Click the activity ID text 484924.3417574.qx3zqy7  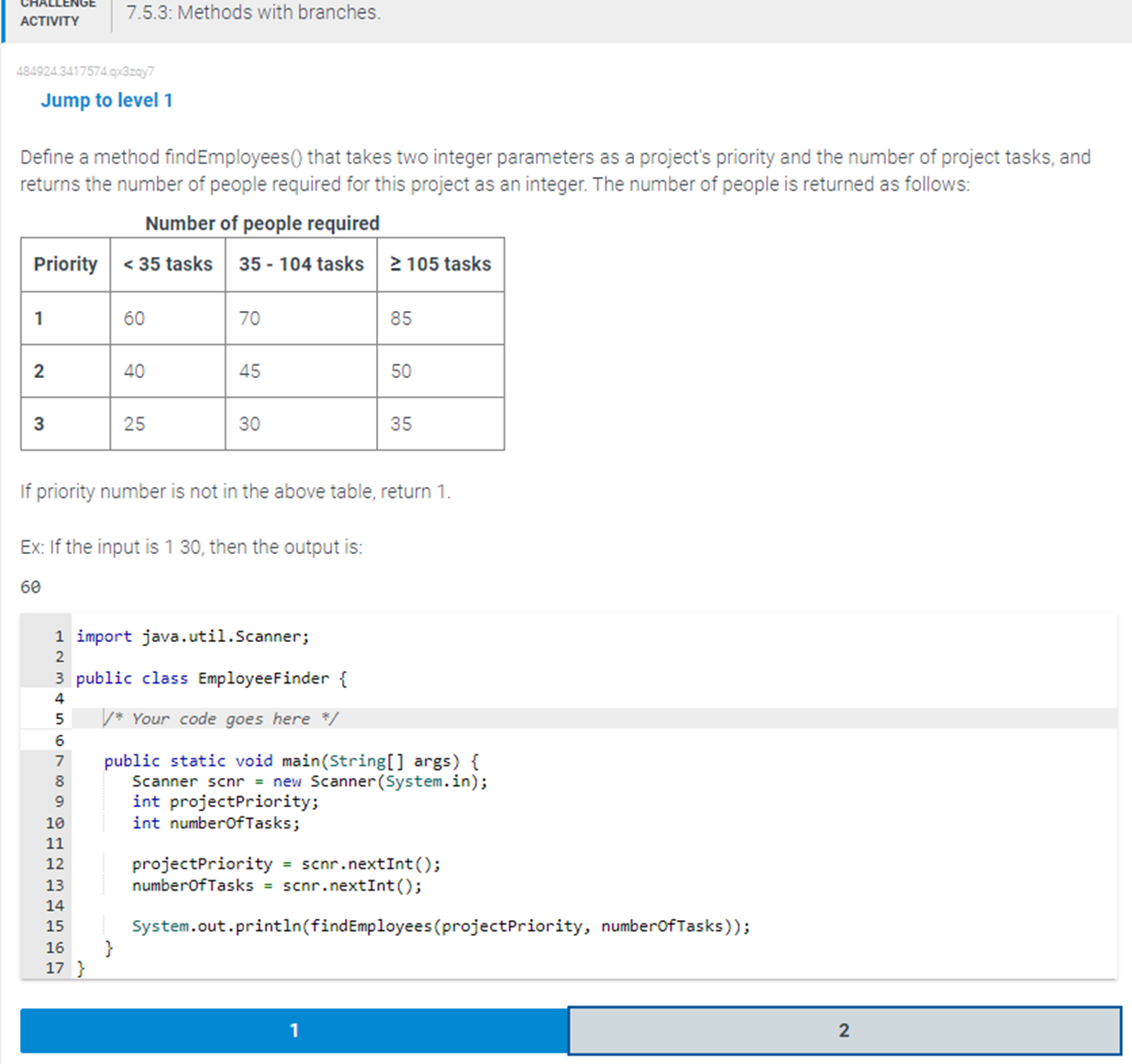(x=85, y=71)
